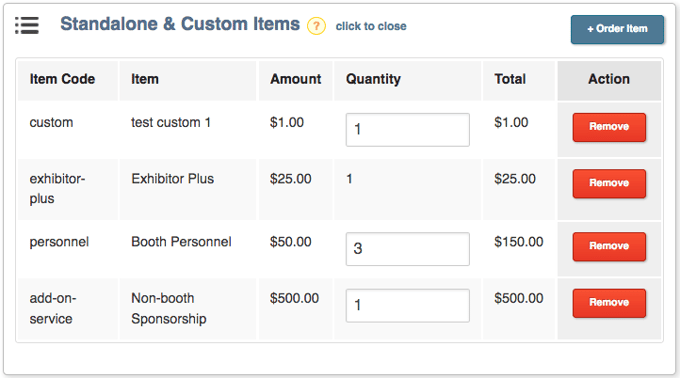Remove the Non-booth Sponsorship item
Screen dimensions: 680x378
pyautogui.click(x=609, y=303)
